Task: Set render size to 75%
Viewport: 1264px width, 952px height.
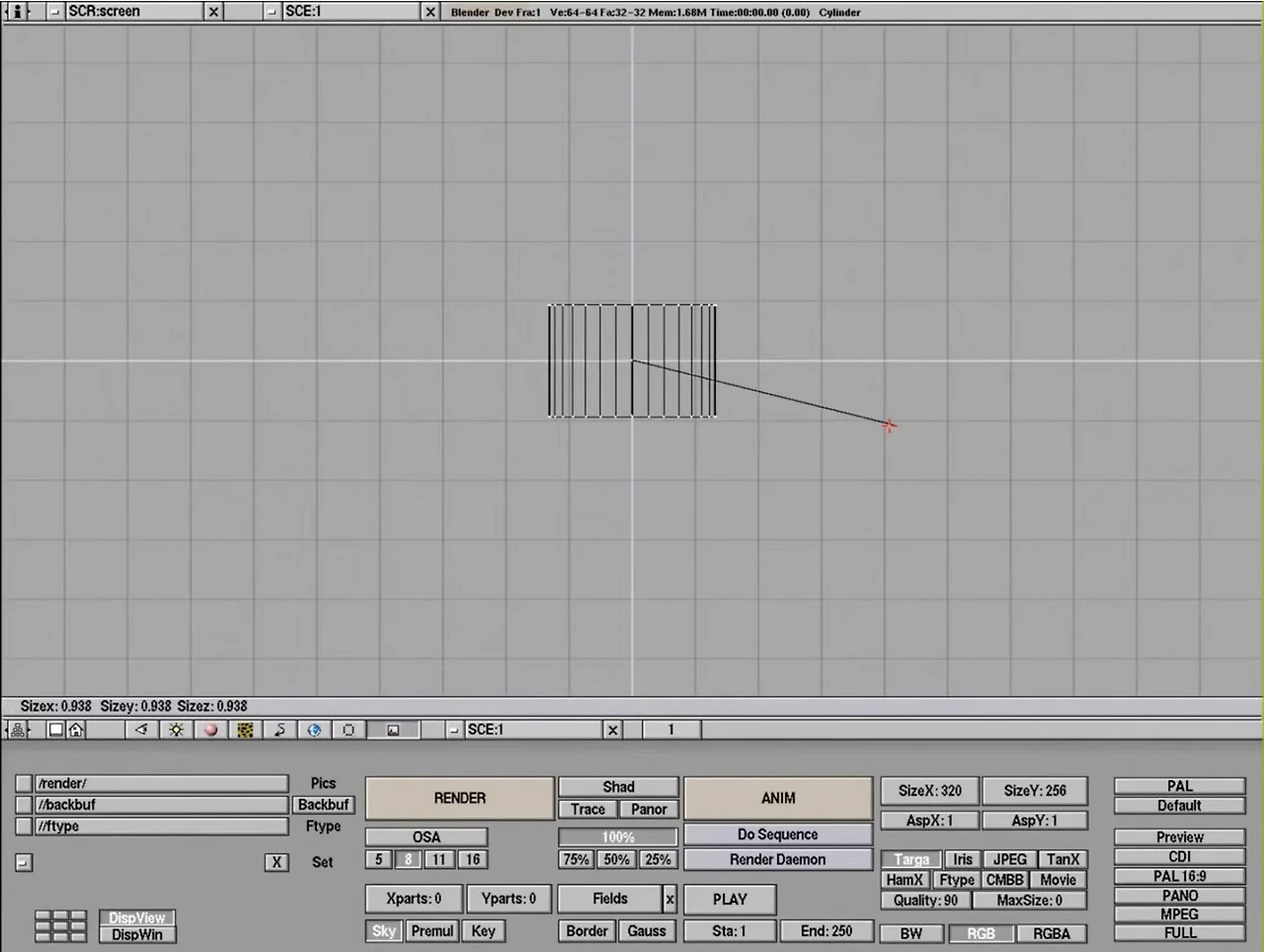Action: pos(576,860)
